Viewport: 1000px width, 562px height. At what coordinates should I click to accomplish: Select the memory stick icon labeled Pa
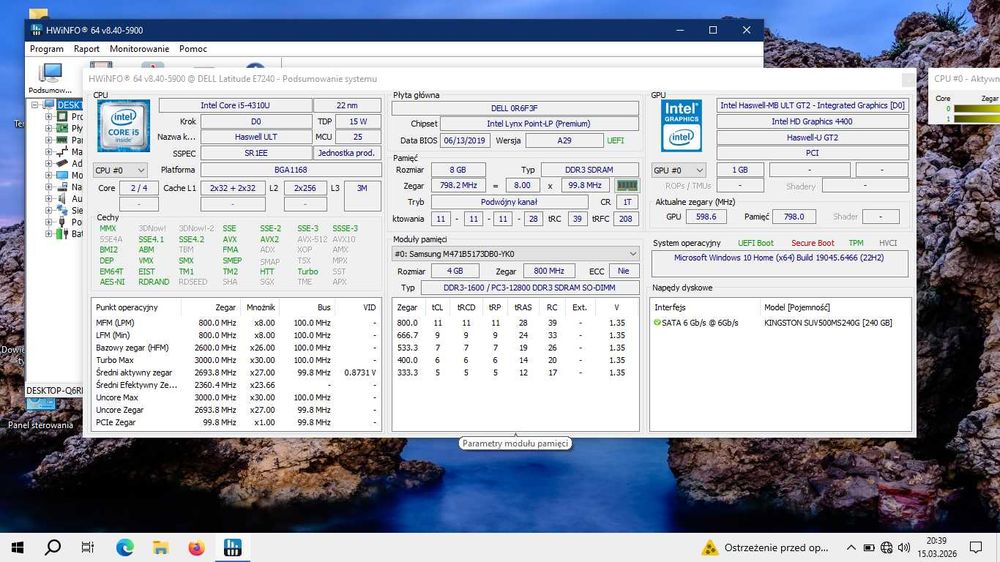click(x=62, y=140)
